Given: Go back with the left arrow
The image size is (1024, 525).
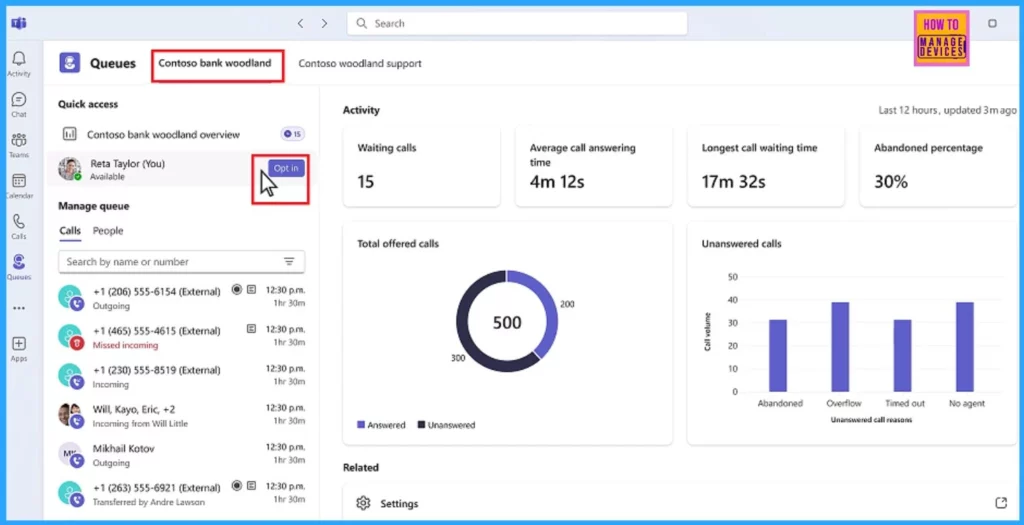Looking at the screenshot, I should [300, 24].
